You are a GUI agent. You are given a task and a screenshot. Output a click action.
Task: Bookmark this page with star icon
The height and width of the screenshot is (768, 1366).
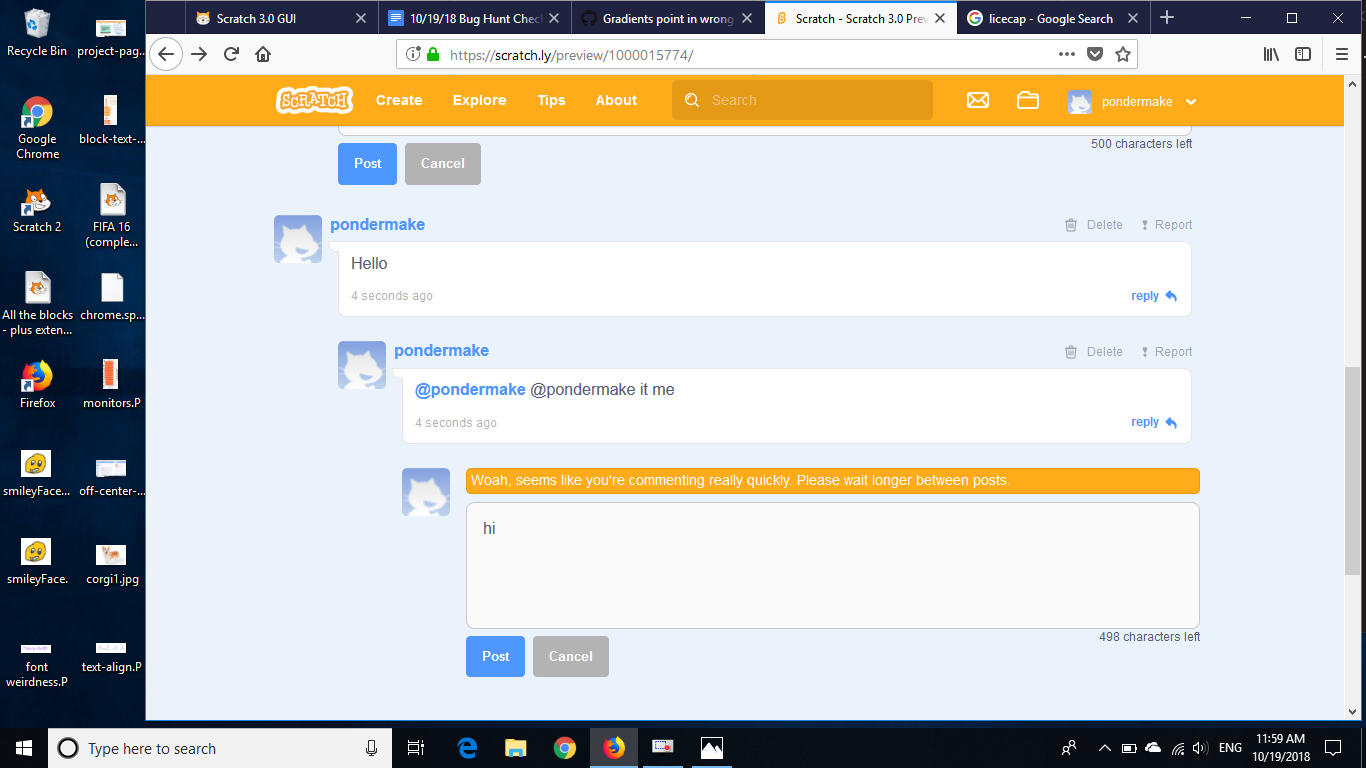pos(1123,54)
